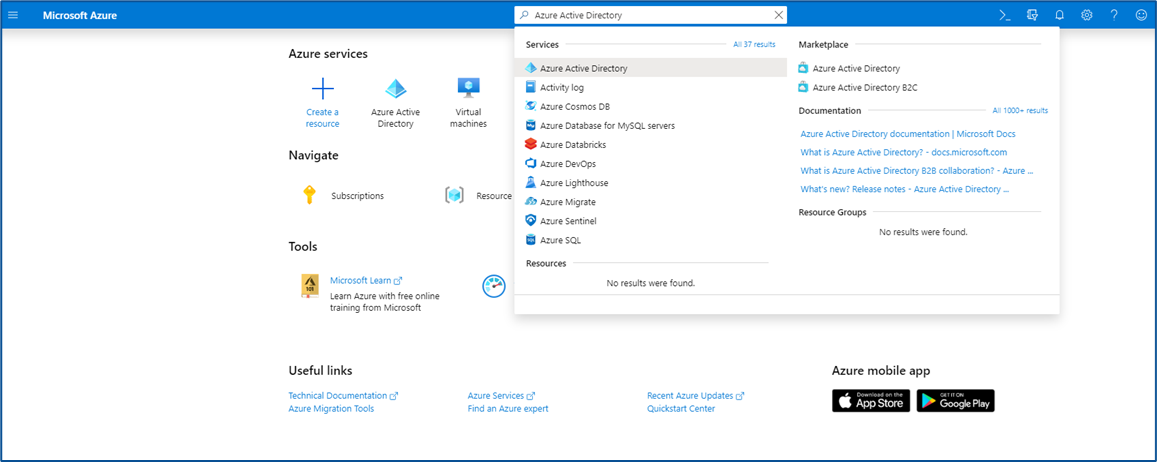Screen dimensions: 1157x462
Task: Open Azure Services useful link
Action: (501, 396)
